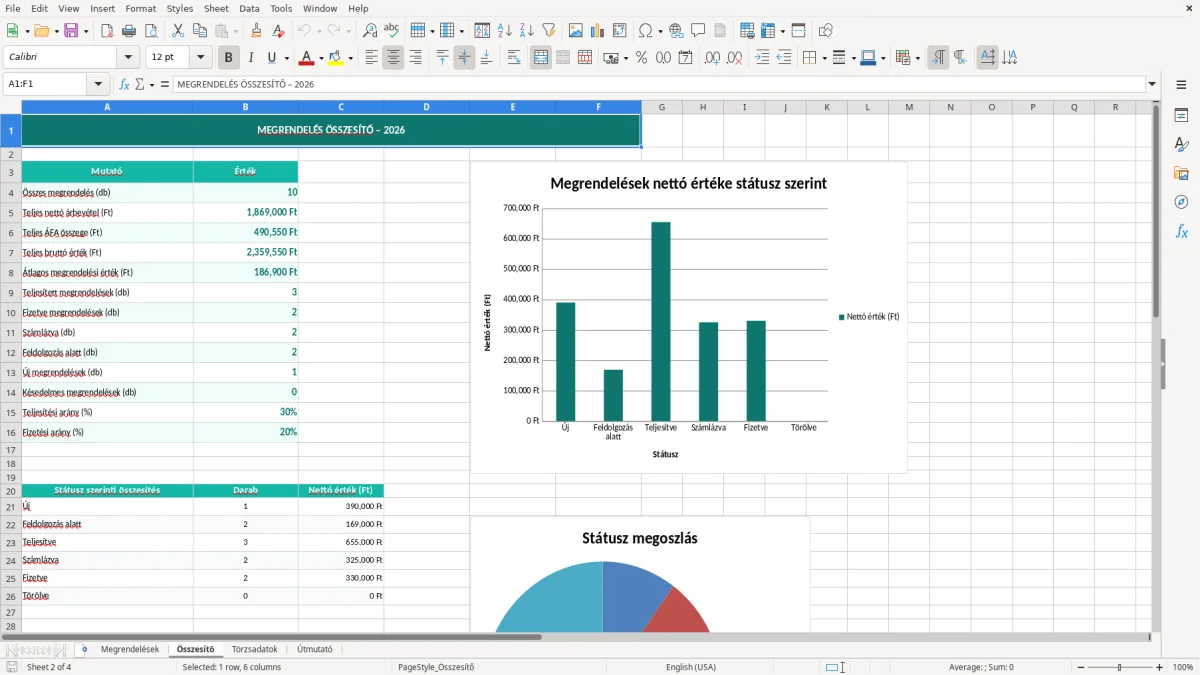The width and height of the screenshot is (1200, 675).
Task: Open Function Wizard fx icon
Action: [124, 85]
